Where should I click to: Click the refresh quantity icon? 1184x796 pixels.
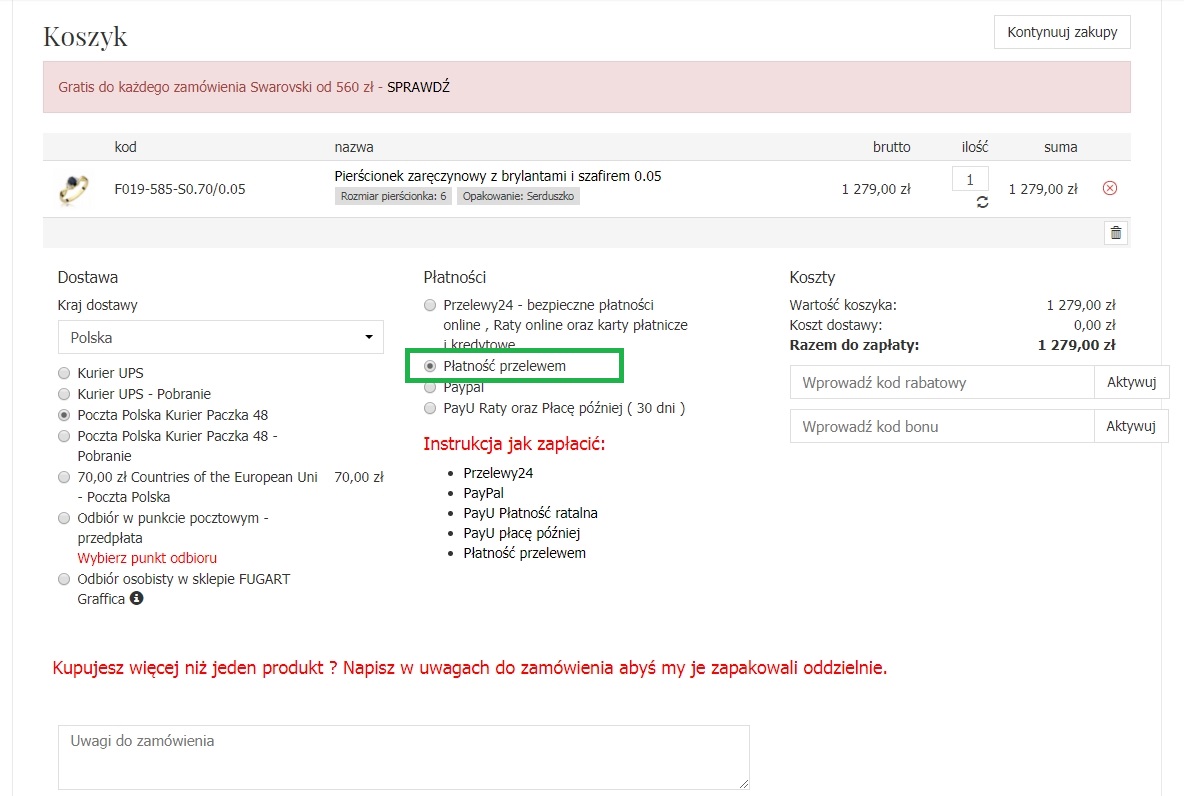(982, 202)
